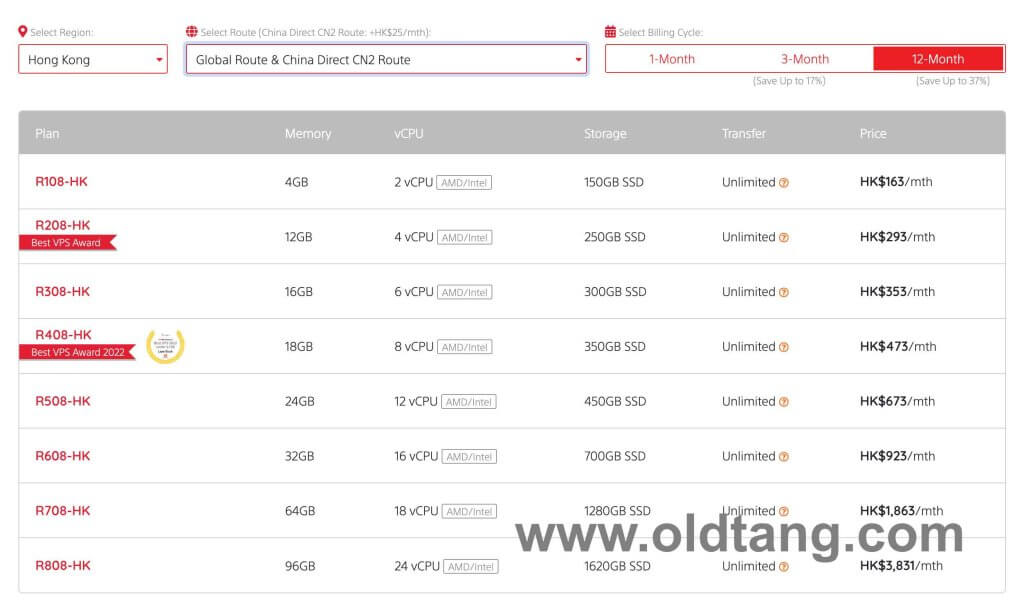1024x606 pixels.
Task: Select the 1-Month billing cycle
Action: (672, 59)
